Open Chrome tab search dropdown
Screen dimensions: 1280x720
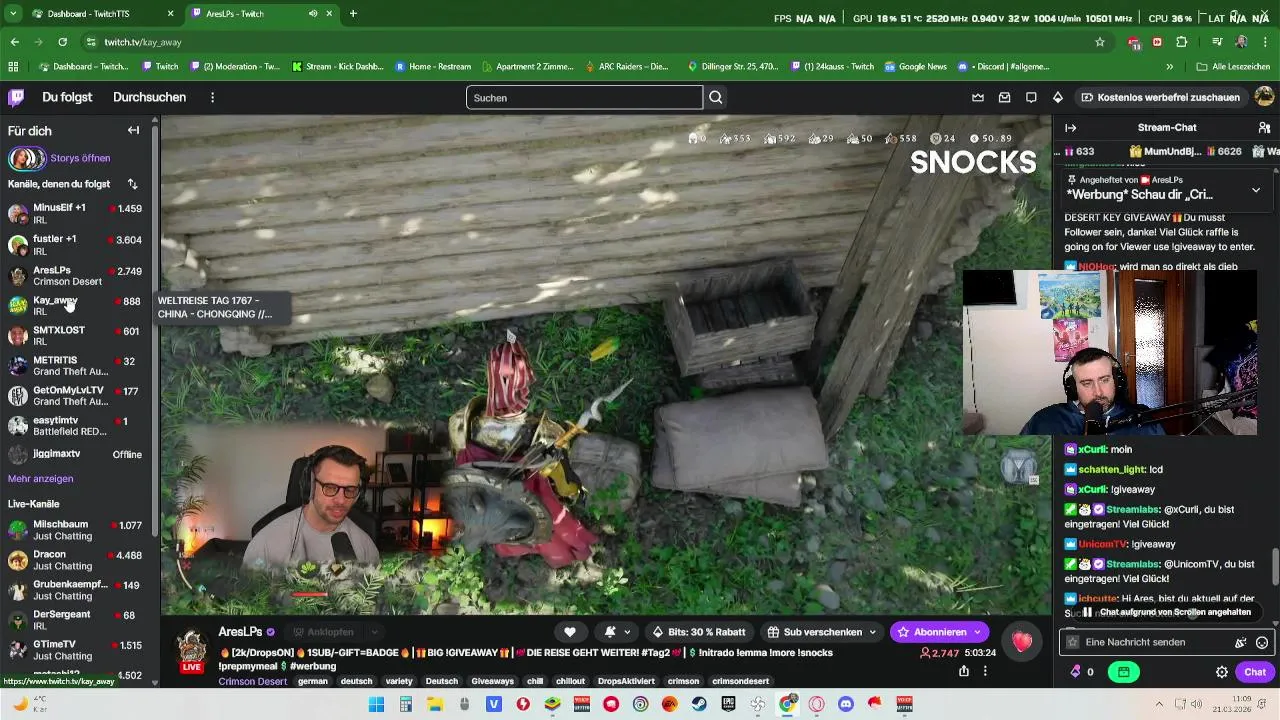(x=13, y=14)
